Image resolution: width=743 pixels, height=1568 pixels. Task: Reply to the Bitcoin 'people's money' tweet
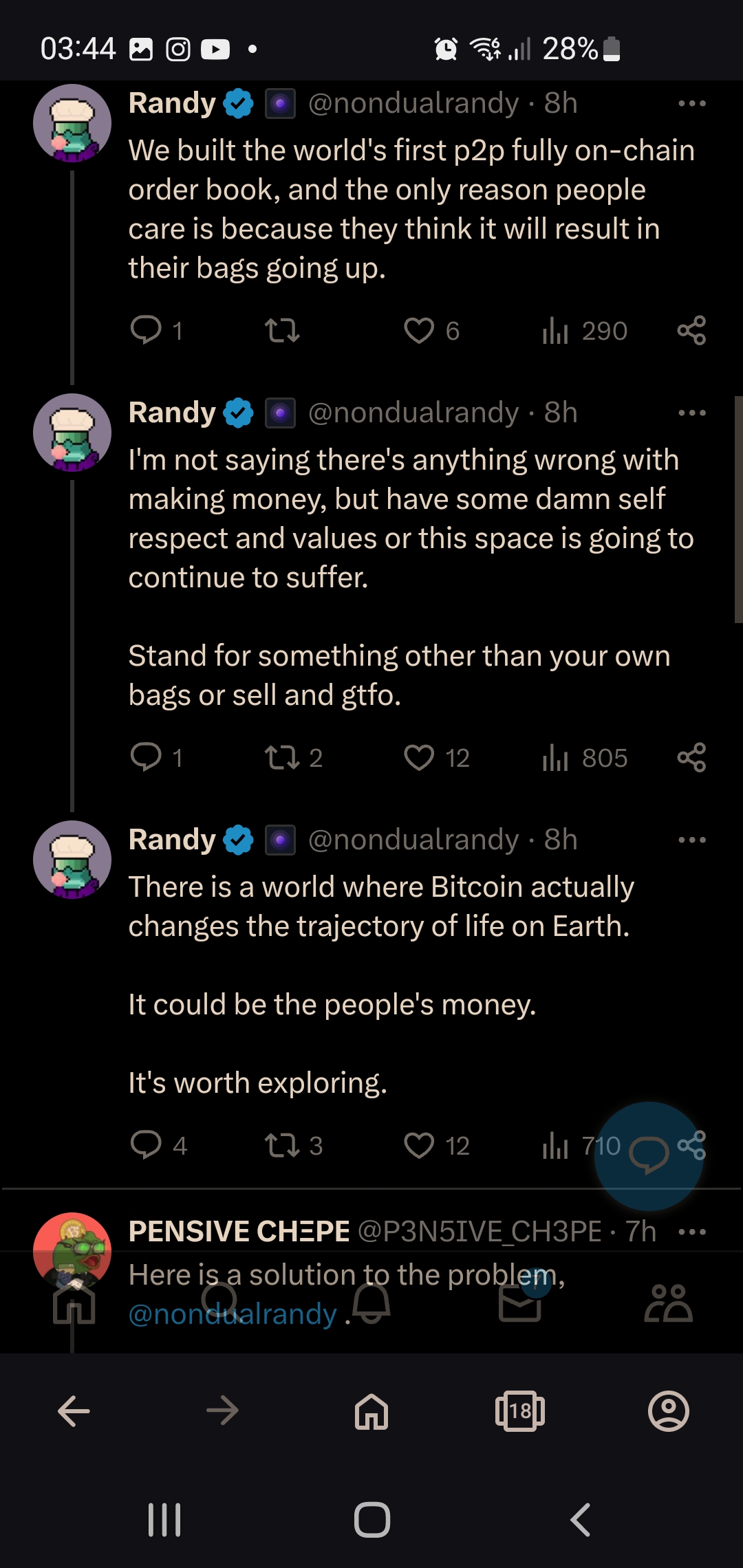click(146, 1145)
